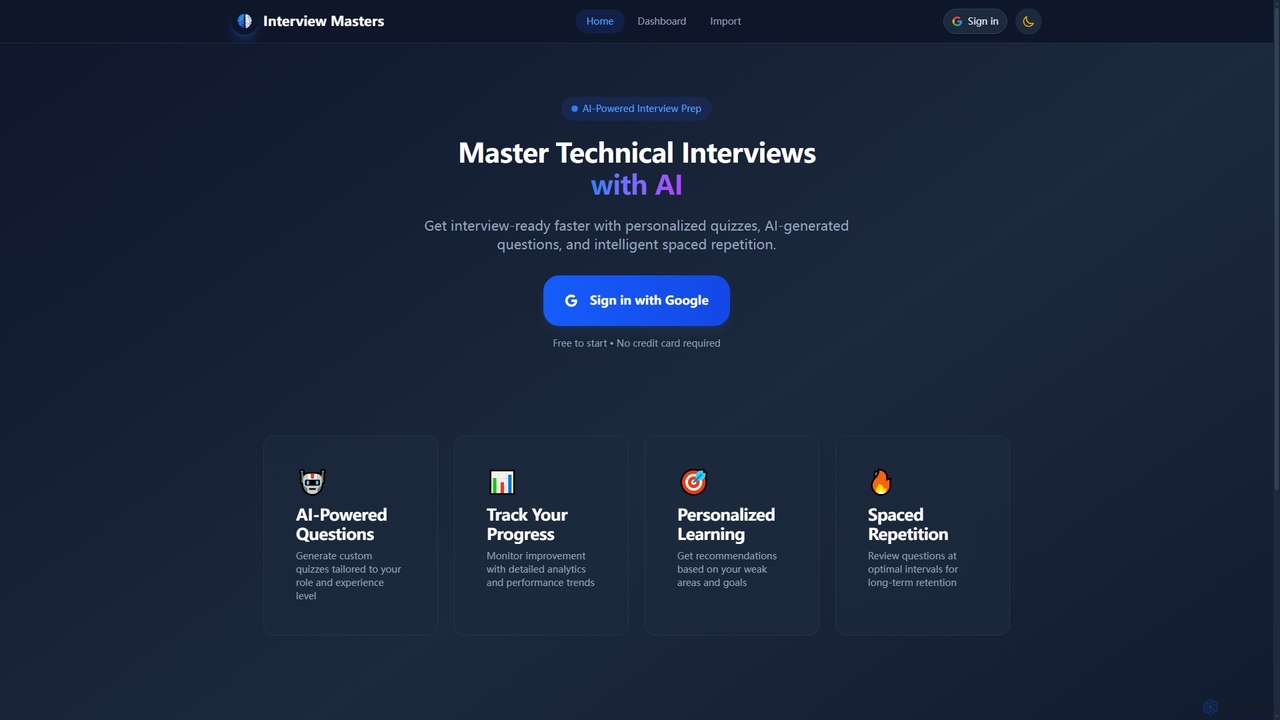
Task: Click the subtitle starting 'Get interview-ready faster'
Action: pos(637,235)
